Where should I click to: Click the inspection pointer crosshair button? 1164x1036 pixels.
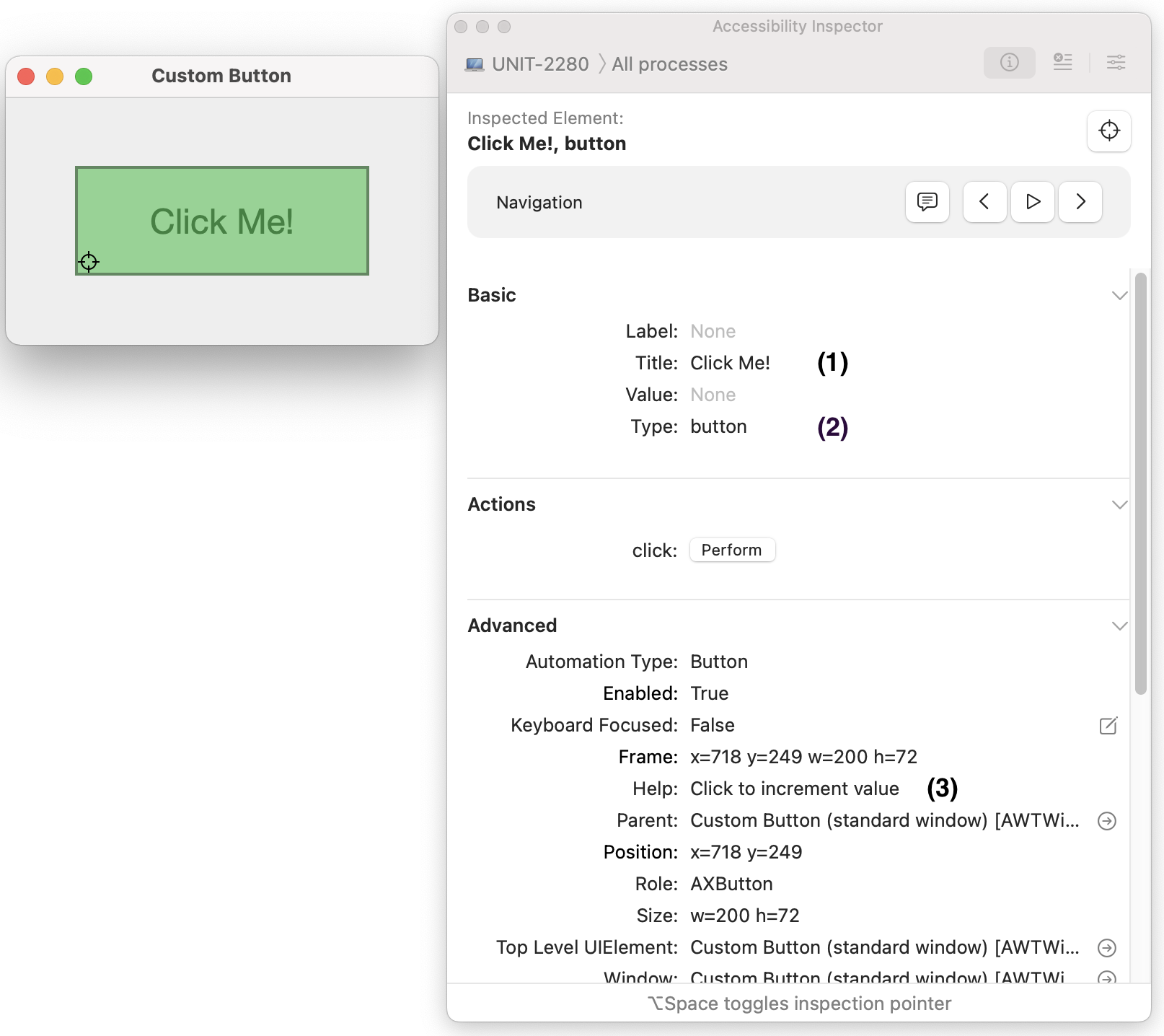[x=1108, y=131]
